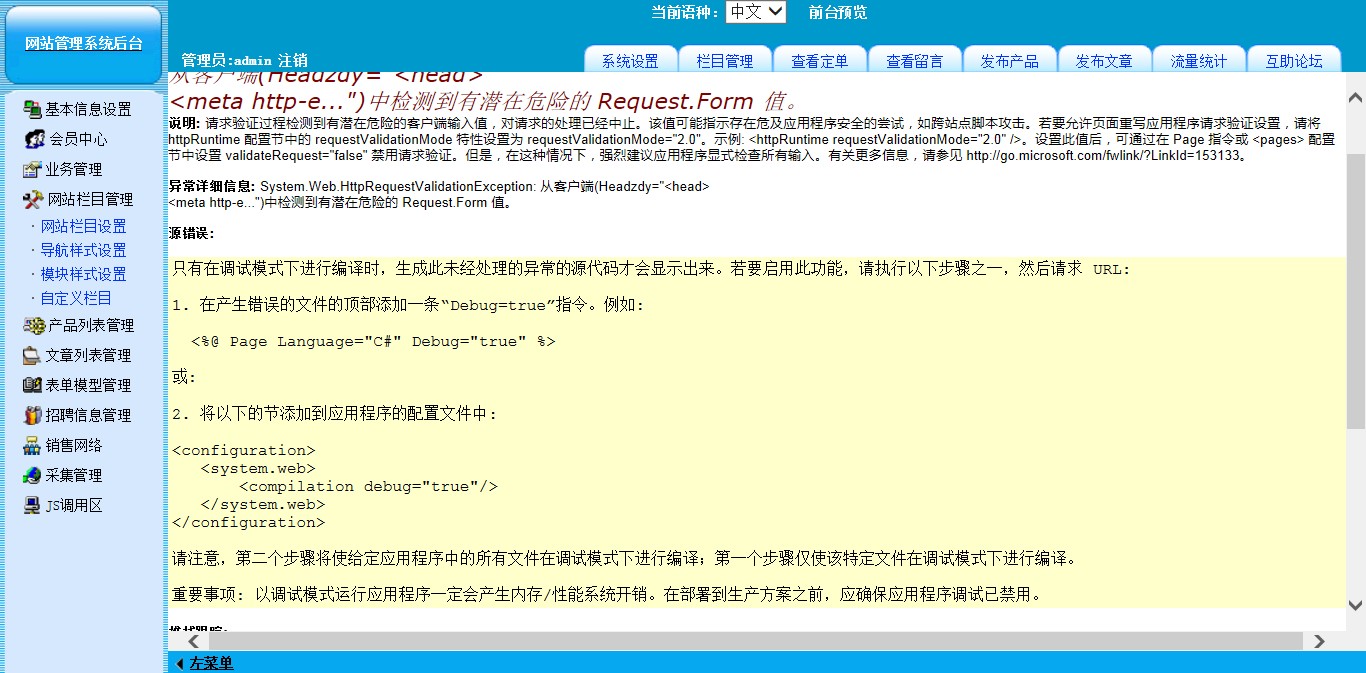Collapse the 网站栏目管理 menu section
Image resolution: width=1366 pixels, height=673 pixels.
click(90, 199)
